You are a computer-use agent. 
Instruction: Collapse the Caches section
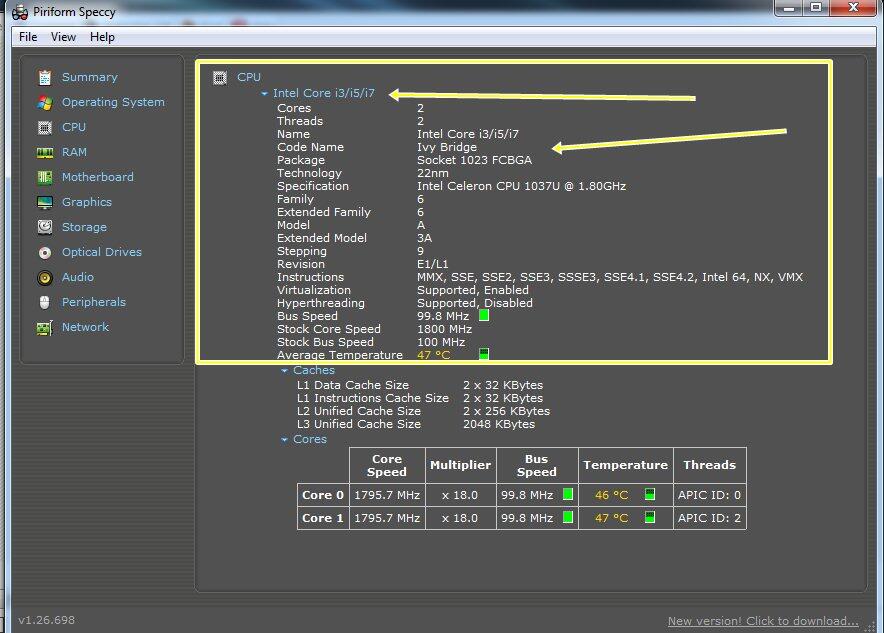tap(285, 370)
